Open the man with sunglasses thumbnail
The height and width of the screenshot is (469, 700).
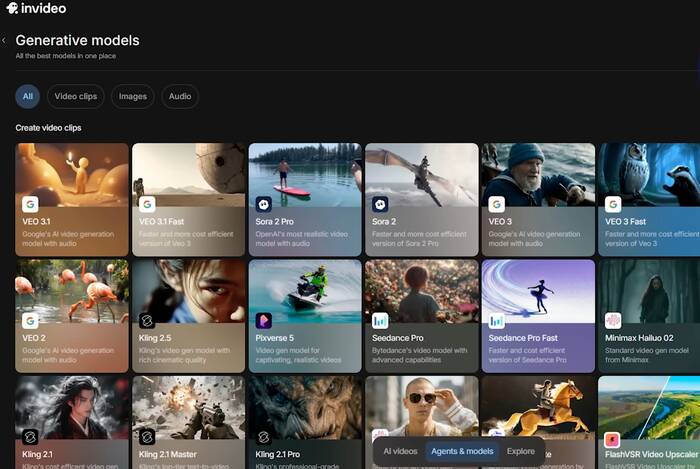pyautogui.click(x=422, y=406)
